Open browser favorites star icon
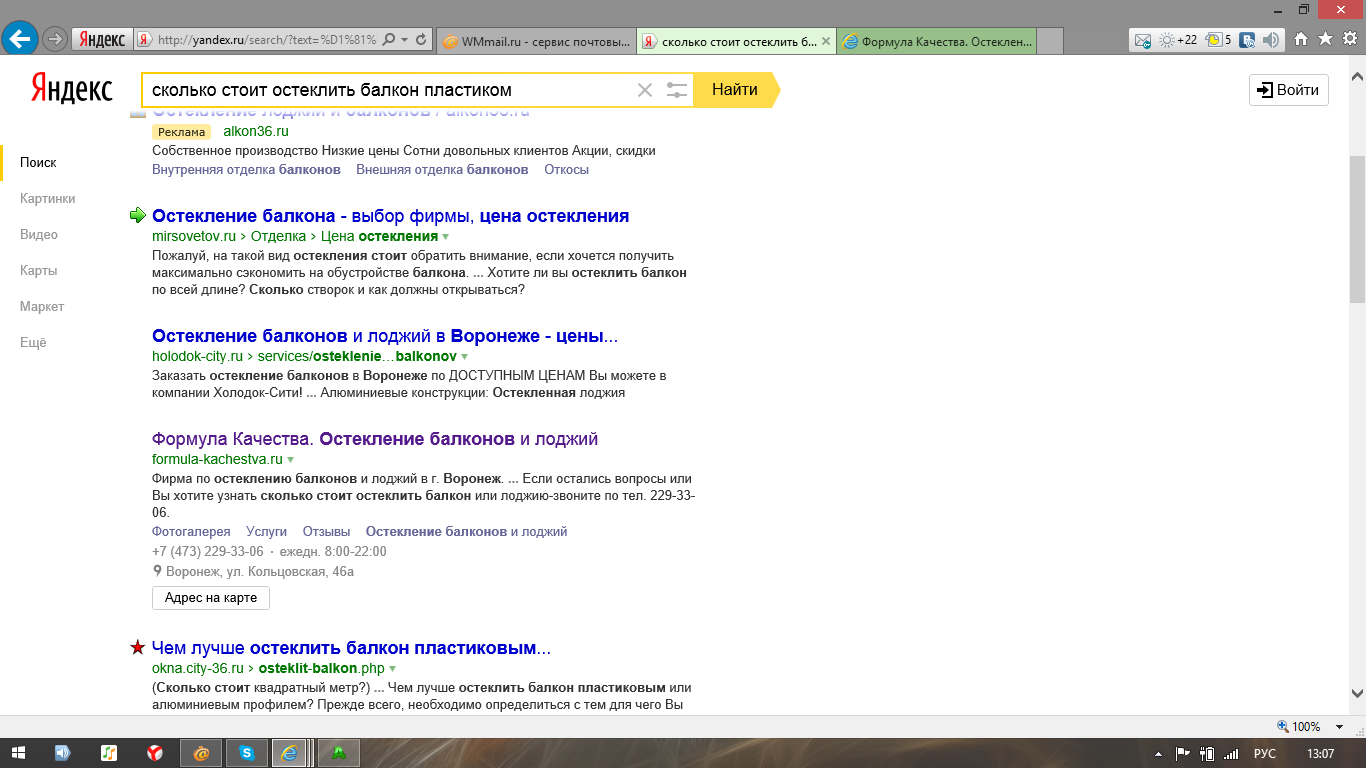 pos(1325,39)
